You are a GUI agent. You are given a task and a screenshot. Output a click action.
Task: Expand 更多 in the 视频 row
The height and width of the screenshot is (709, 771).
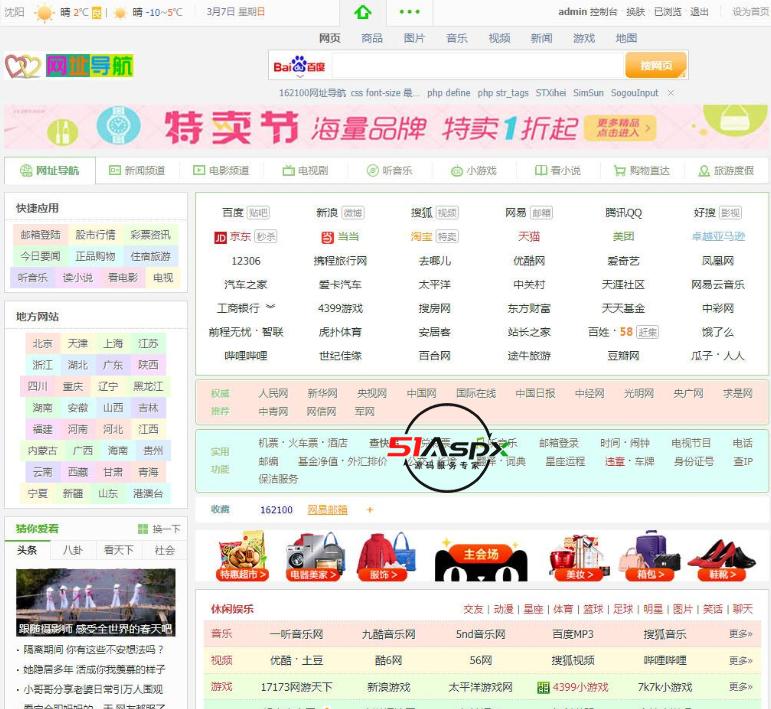tap(741, 660)
